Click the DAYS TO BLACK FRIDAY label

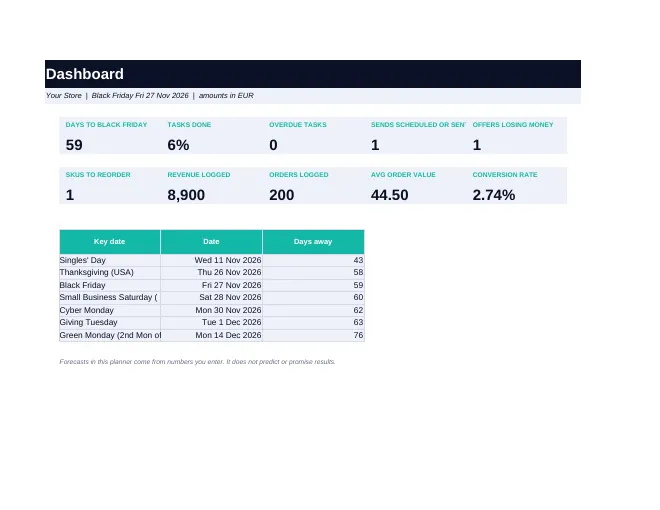[x=106, y=125]
